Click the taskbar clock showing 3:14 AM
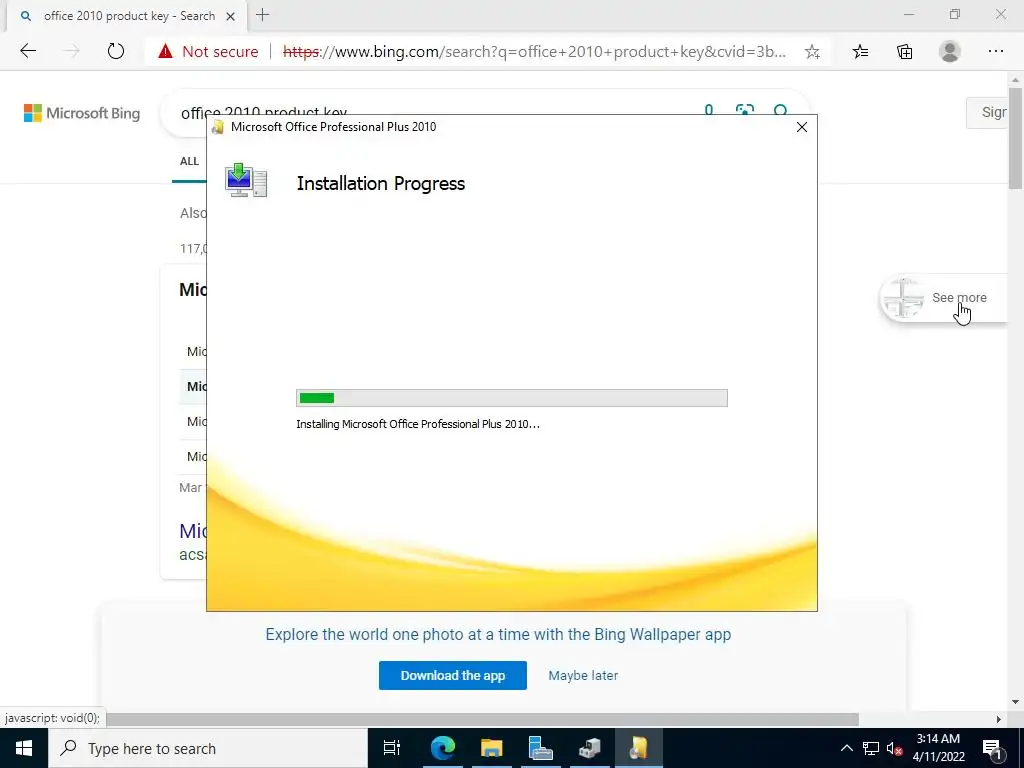Screen dimensions: 1024x768 (938, 748)
